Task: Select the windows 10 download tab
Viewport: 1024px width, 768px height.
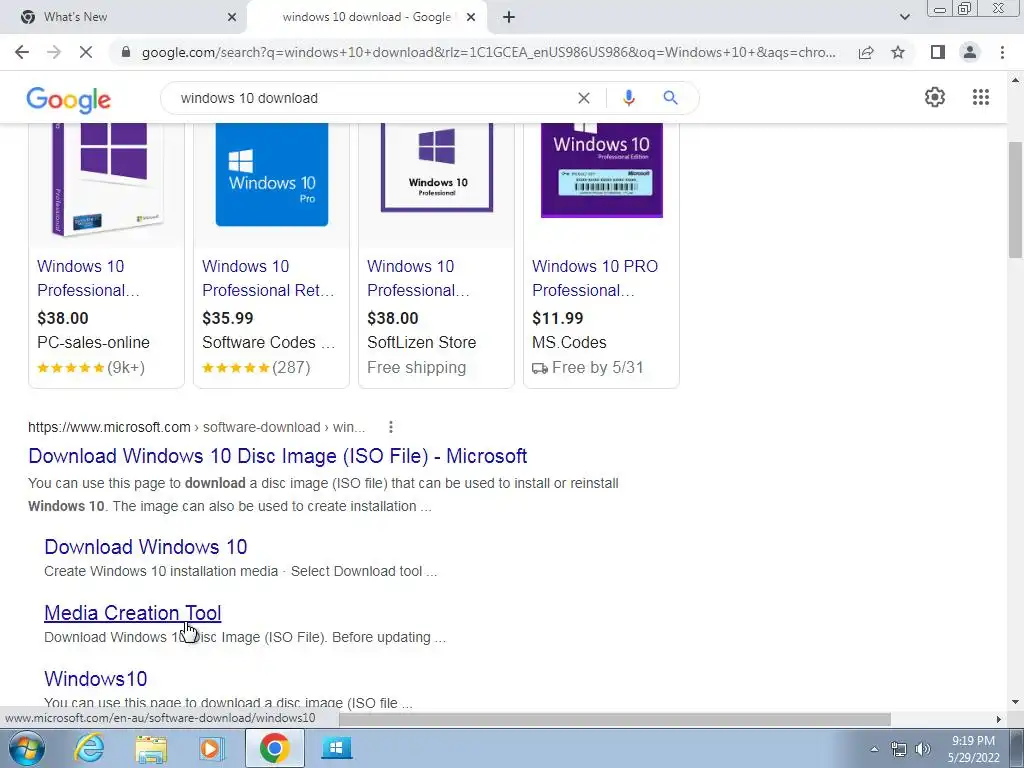Action: [x=367, y=17]
